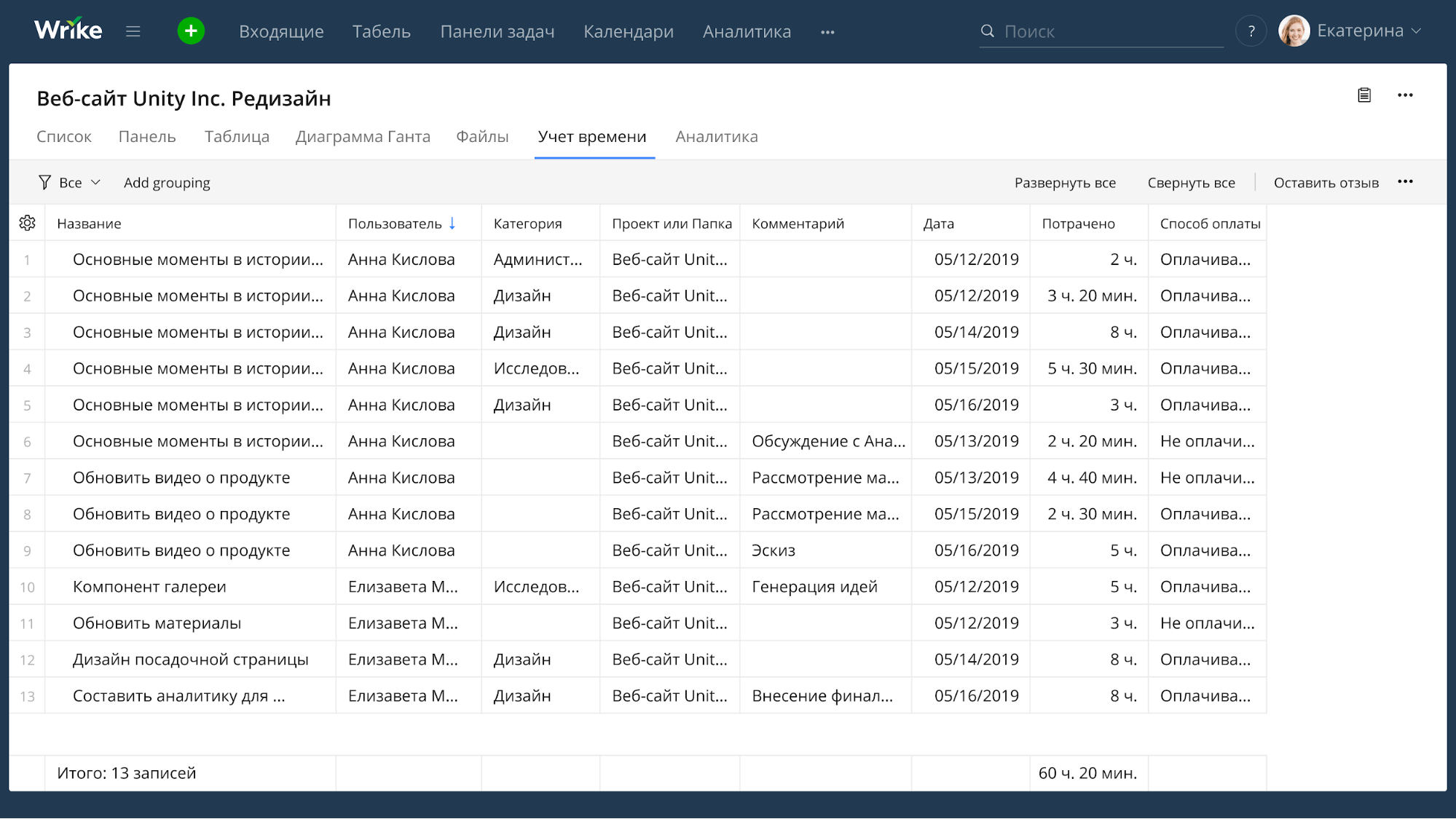
Task: Click the Add grouping button
Action: click(x=167, y=183)
